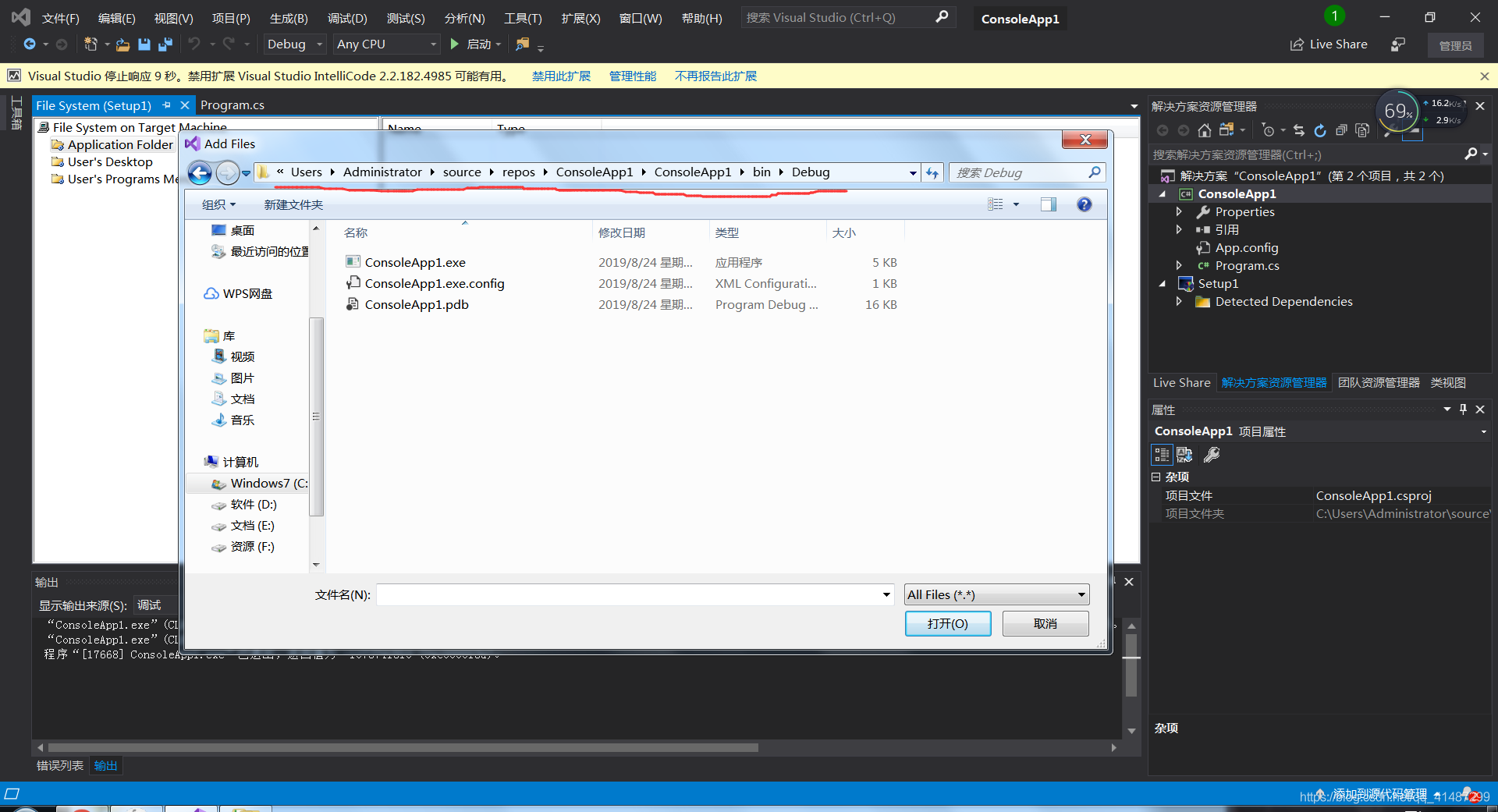Open the 扩展(X) Extensions menu
Image resolution: width=1498 pixels, height=812 pixels.
coord(581,18)
